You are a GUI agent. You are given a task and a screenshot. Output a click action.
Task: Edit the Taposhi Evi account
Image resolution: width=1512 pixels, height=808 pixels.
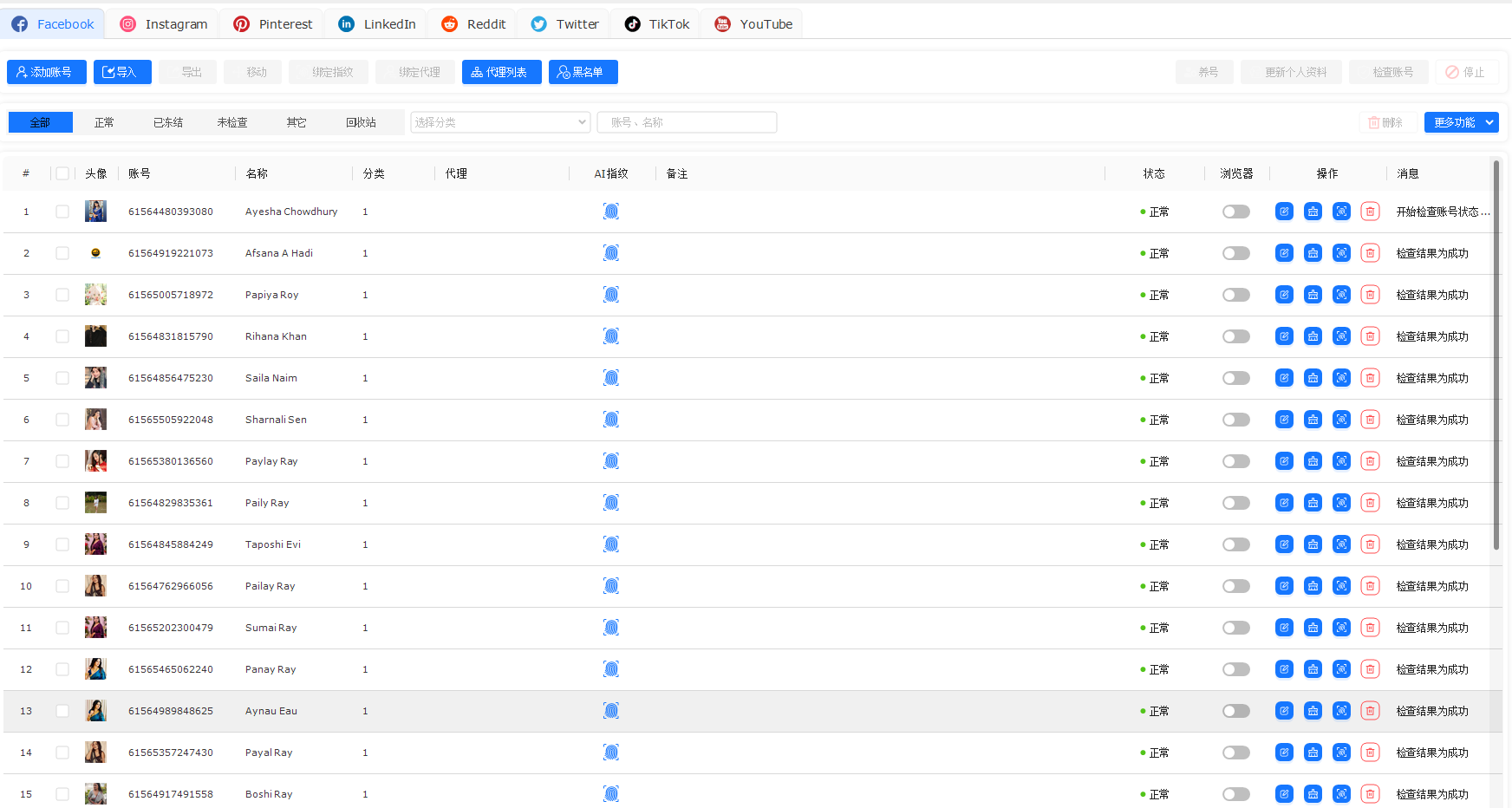coord(1284,544)
